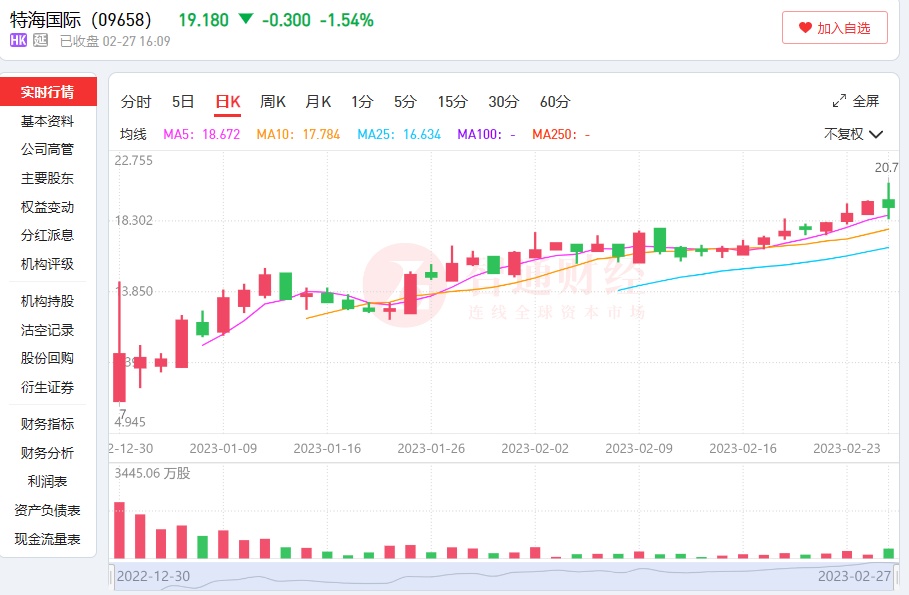Open 利润表 in the sidebar
This screenshot has width=909, height=595.
pos(48,481)
